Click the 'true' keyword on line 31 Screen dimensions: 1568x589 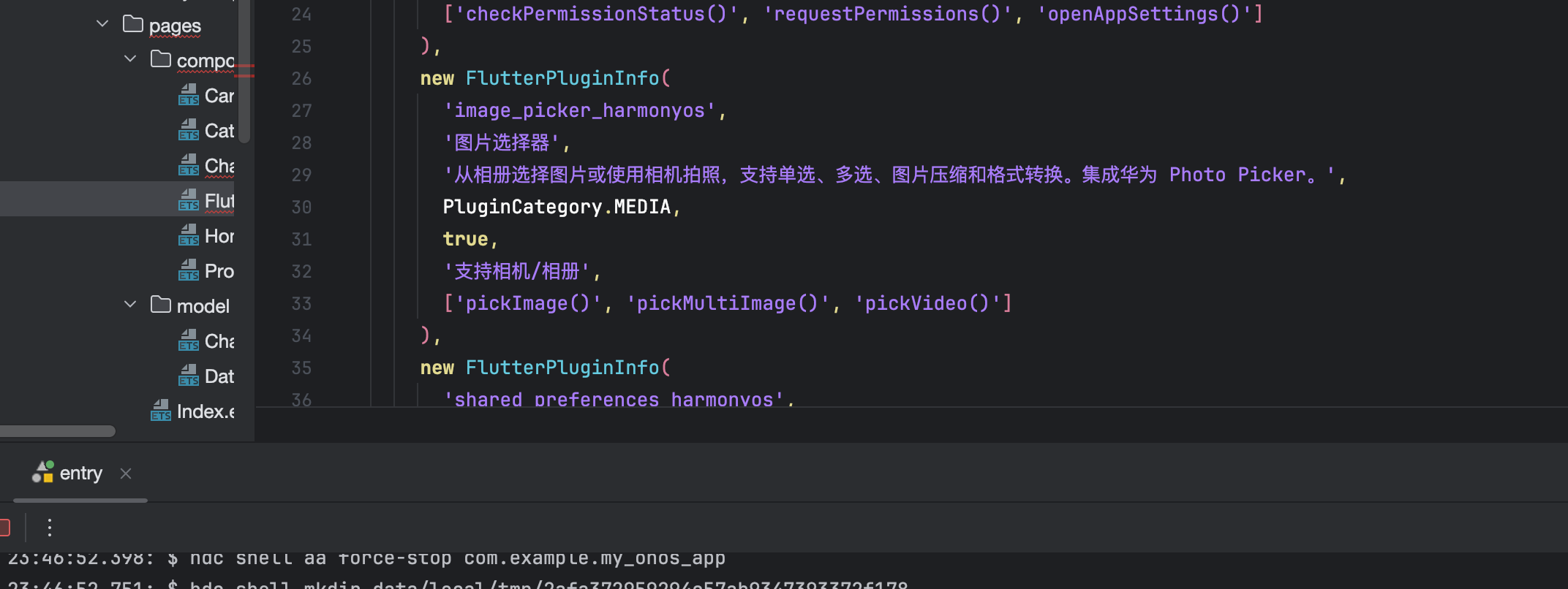tap(465, 239)
